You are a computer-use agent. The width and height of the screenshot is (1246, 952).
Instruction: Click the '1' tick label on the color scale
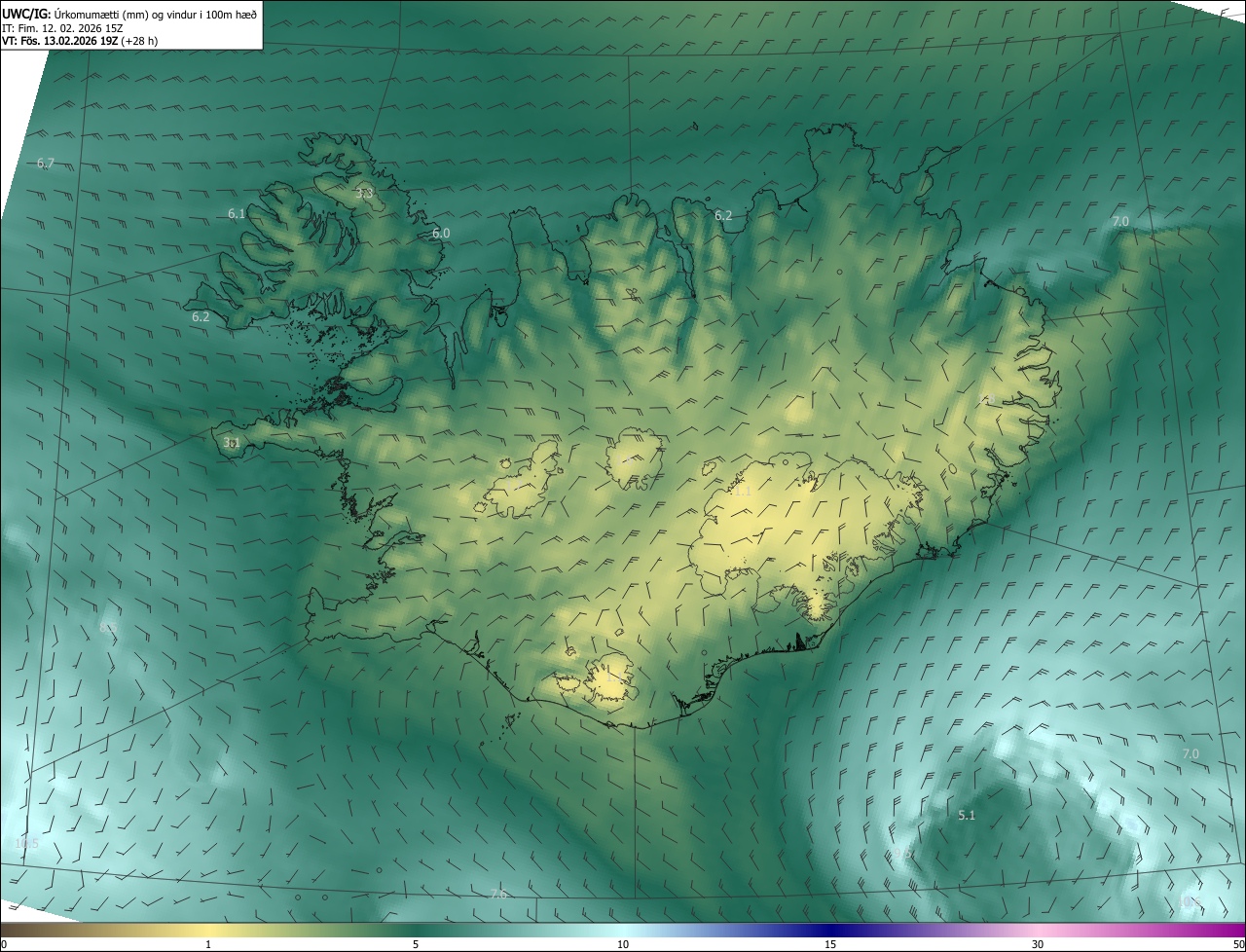point(208,944)
